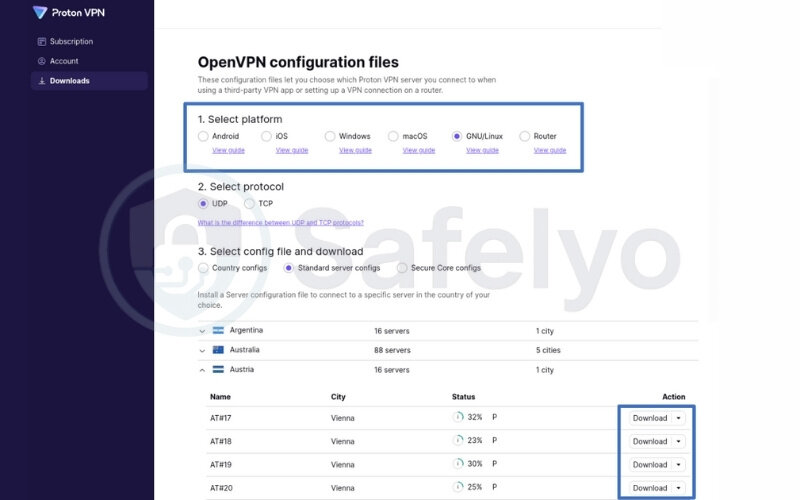Collapse the Austria server list chevron

(202, 370)
